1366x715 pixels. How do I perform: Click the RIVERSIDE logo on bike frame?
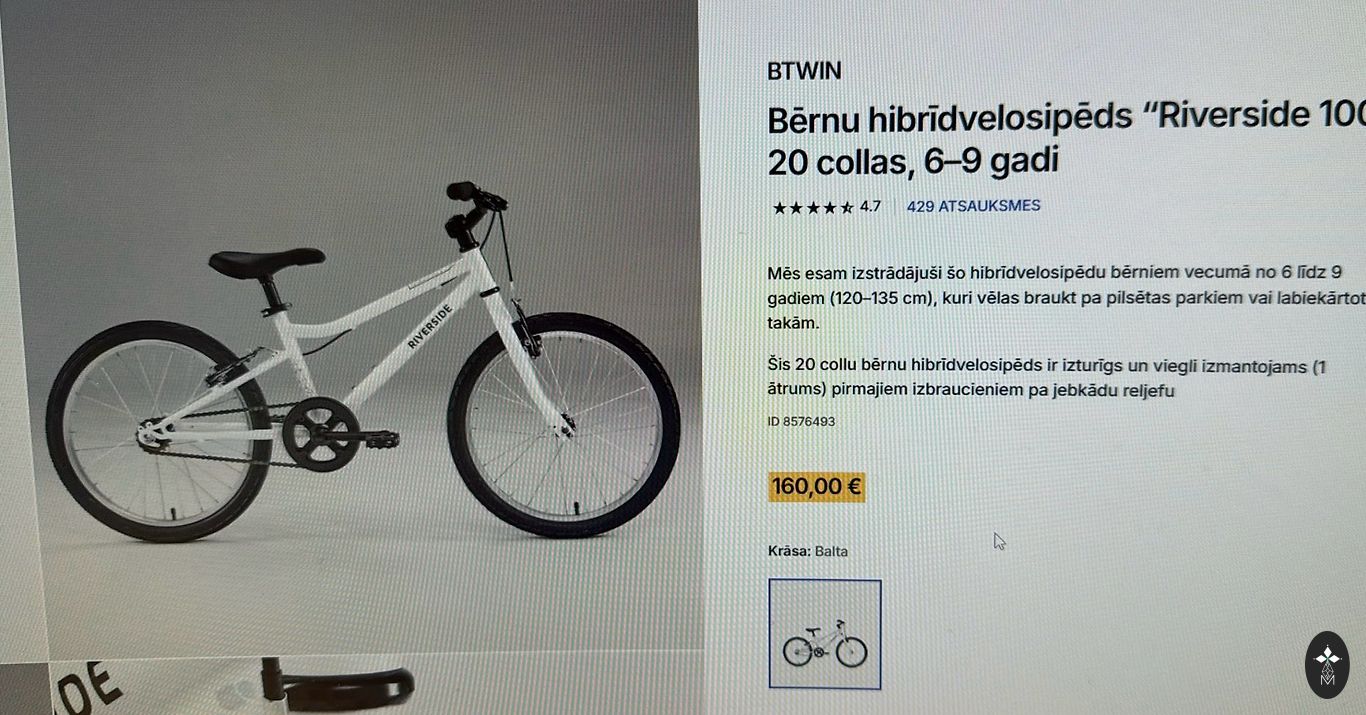coord(430,325)
